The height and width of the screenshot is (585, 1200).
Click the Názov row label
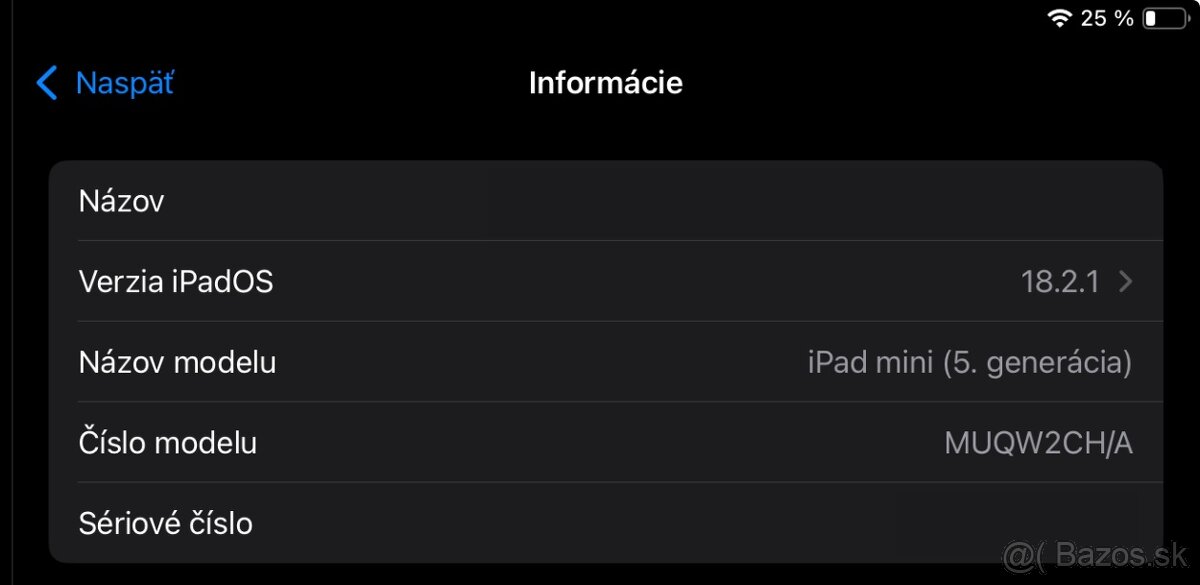point(121,201)
